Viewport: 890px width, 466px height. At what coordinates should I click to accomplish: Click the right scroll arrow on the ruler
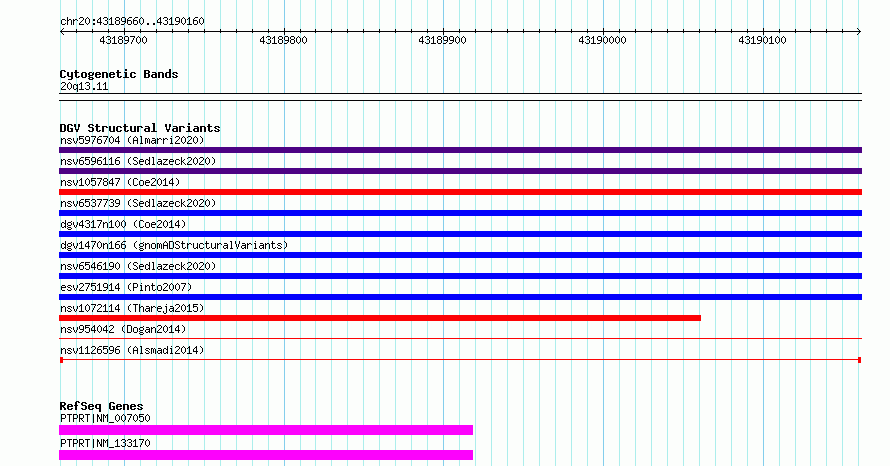click(x=859, y=32)
